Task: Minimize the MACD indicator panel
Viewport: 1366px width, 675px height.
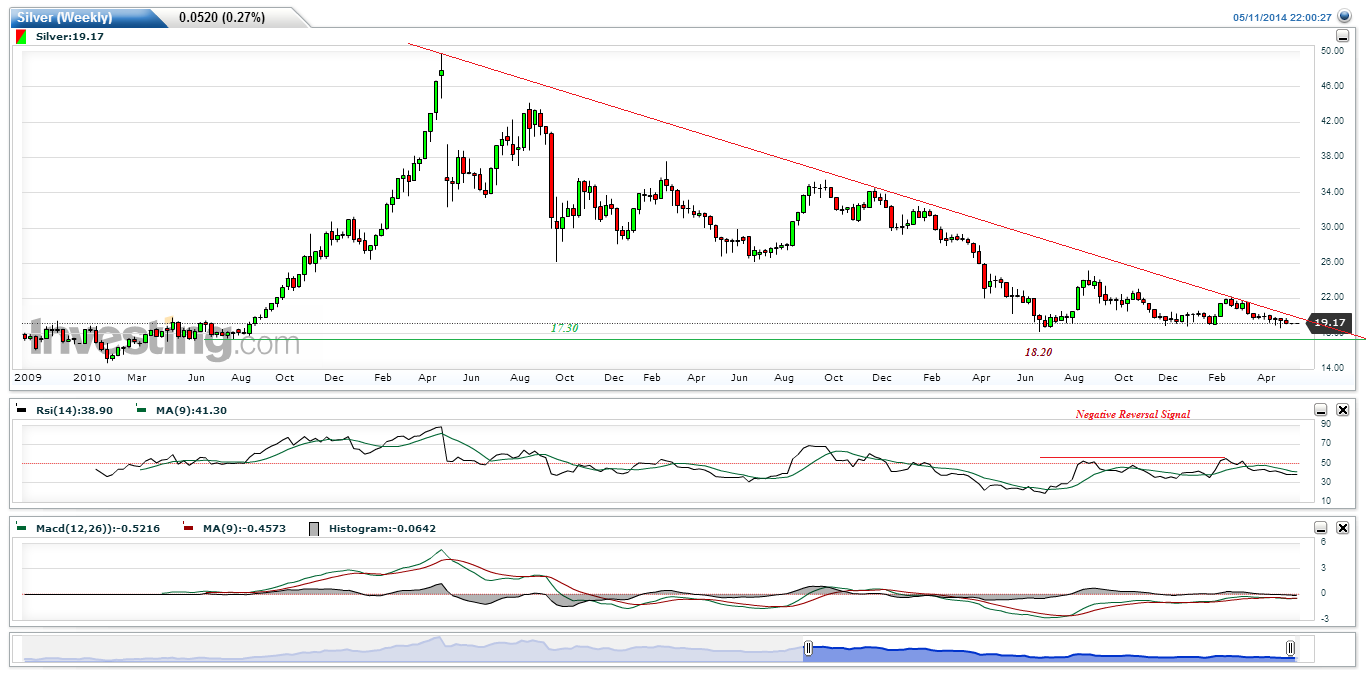Action: pyautogui.click(x=1321, y=527)
